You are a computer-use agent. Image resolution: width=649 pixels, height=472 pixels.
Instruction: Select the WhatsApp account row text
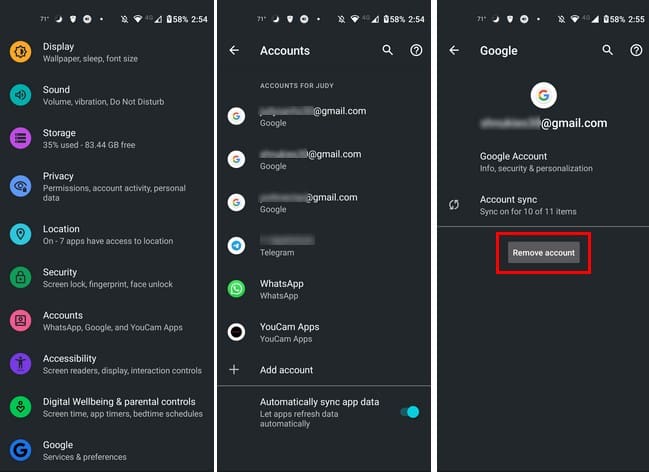pos(281,289)
